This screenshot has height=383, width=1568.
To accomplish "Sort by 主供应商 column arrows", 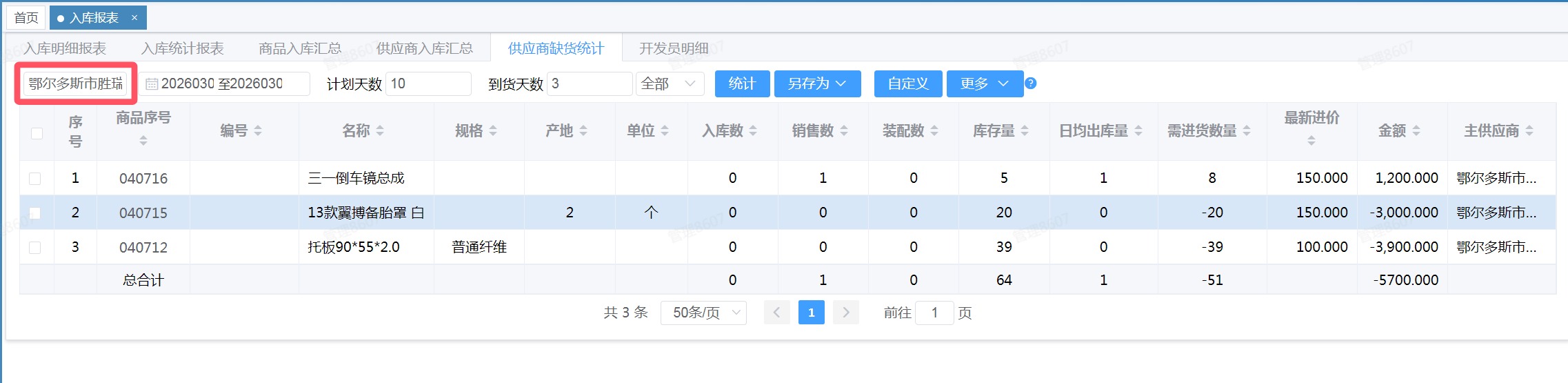I will [1529, 130].
